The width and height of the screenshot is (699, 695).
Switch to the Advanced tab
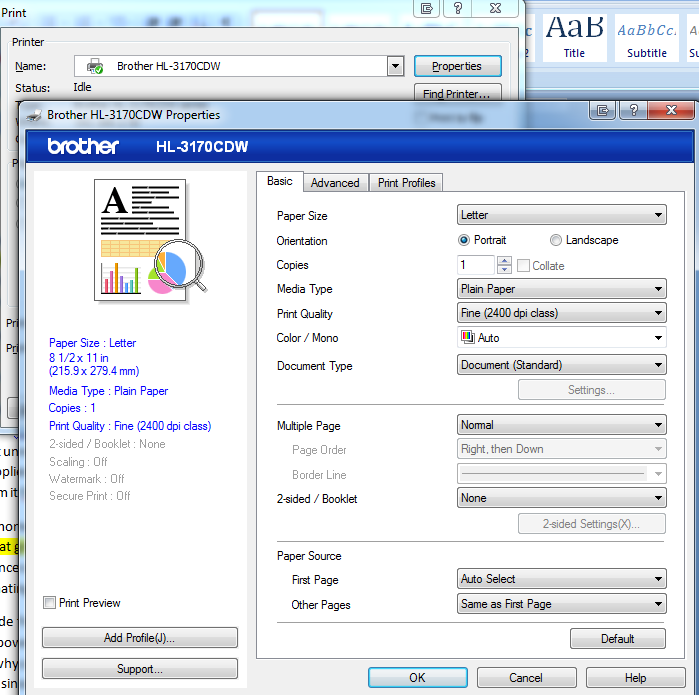coord(335,183)
